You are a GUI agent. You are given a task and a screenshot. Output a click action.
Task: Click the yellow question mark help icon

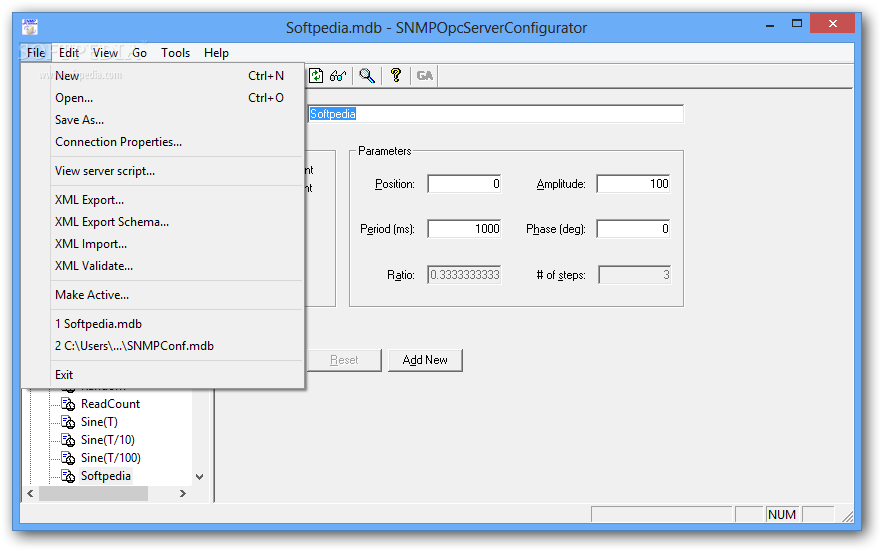(x=396, y=75)
